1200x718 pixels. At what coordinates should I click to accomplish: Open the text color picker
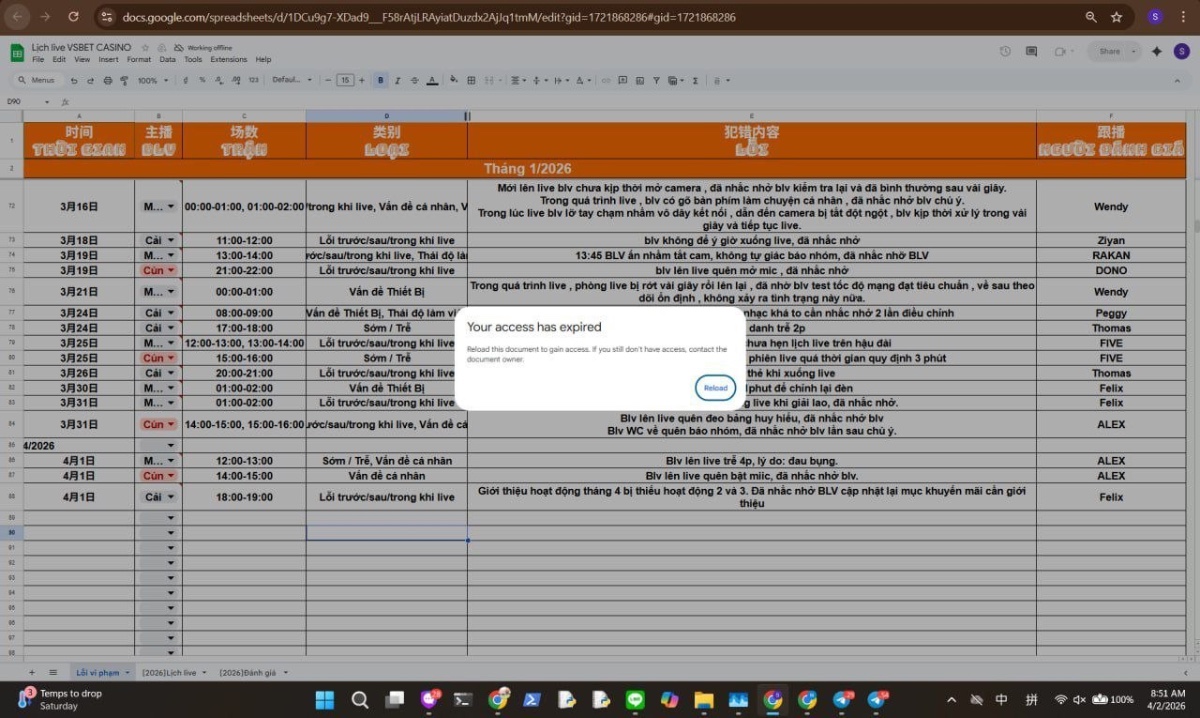point(432,80)
